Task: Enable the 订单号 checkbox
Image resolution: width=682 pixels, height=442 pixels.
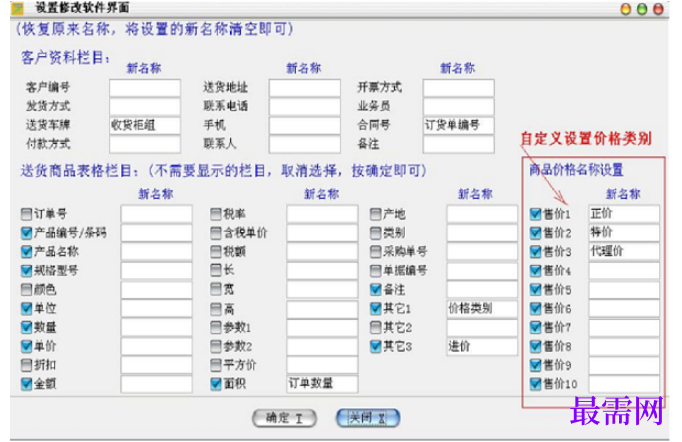Action: click(27, 214)
